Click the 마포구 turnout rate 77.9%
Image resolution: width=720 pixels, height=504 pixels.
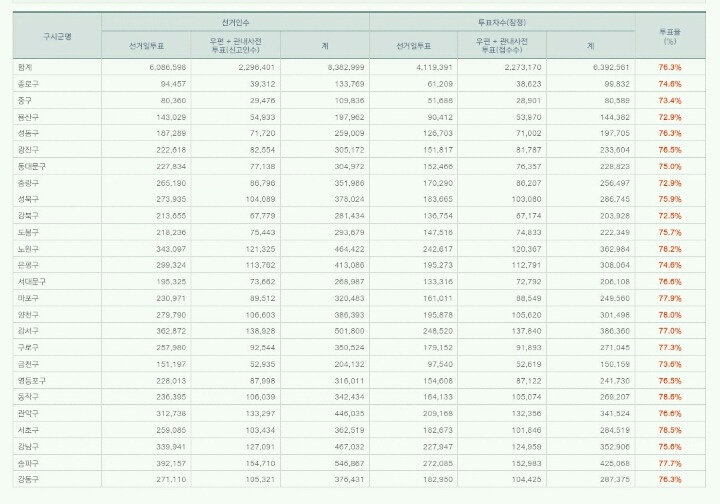[670, 298]
